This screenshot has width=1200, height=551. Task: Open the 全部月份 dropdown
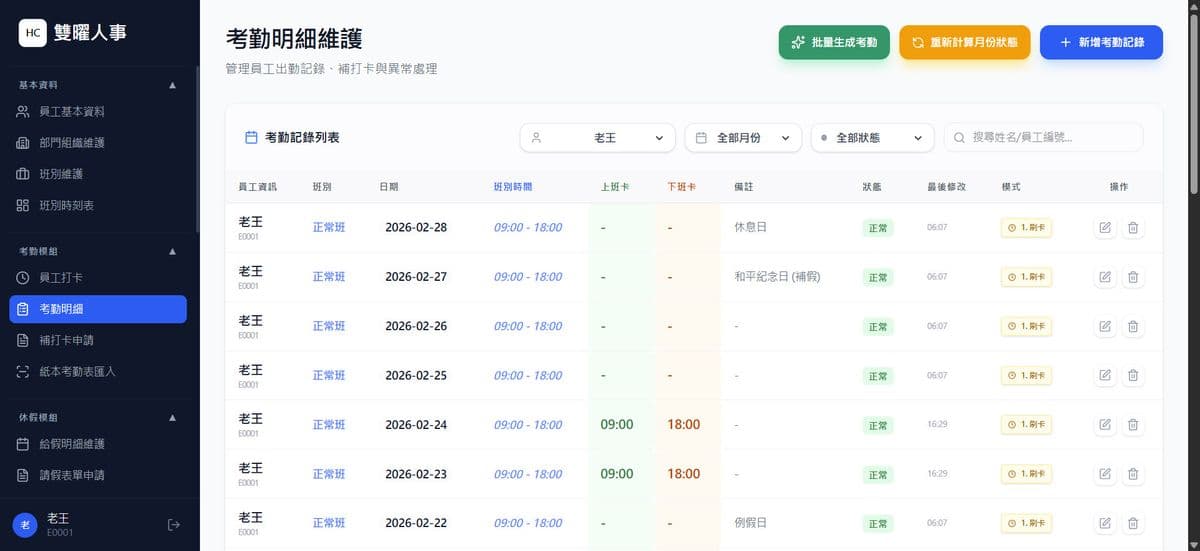(x=743, y=138)
